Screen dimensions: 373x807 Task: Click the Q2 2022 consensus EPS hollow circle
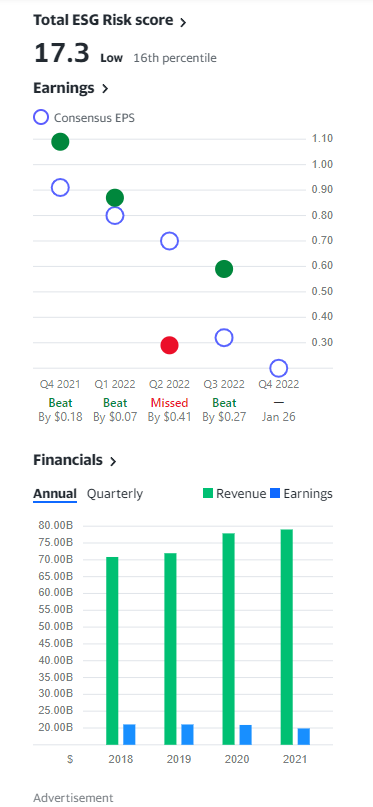coord(169,241)
